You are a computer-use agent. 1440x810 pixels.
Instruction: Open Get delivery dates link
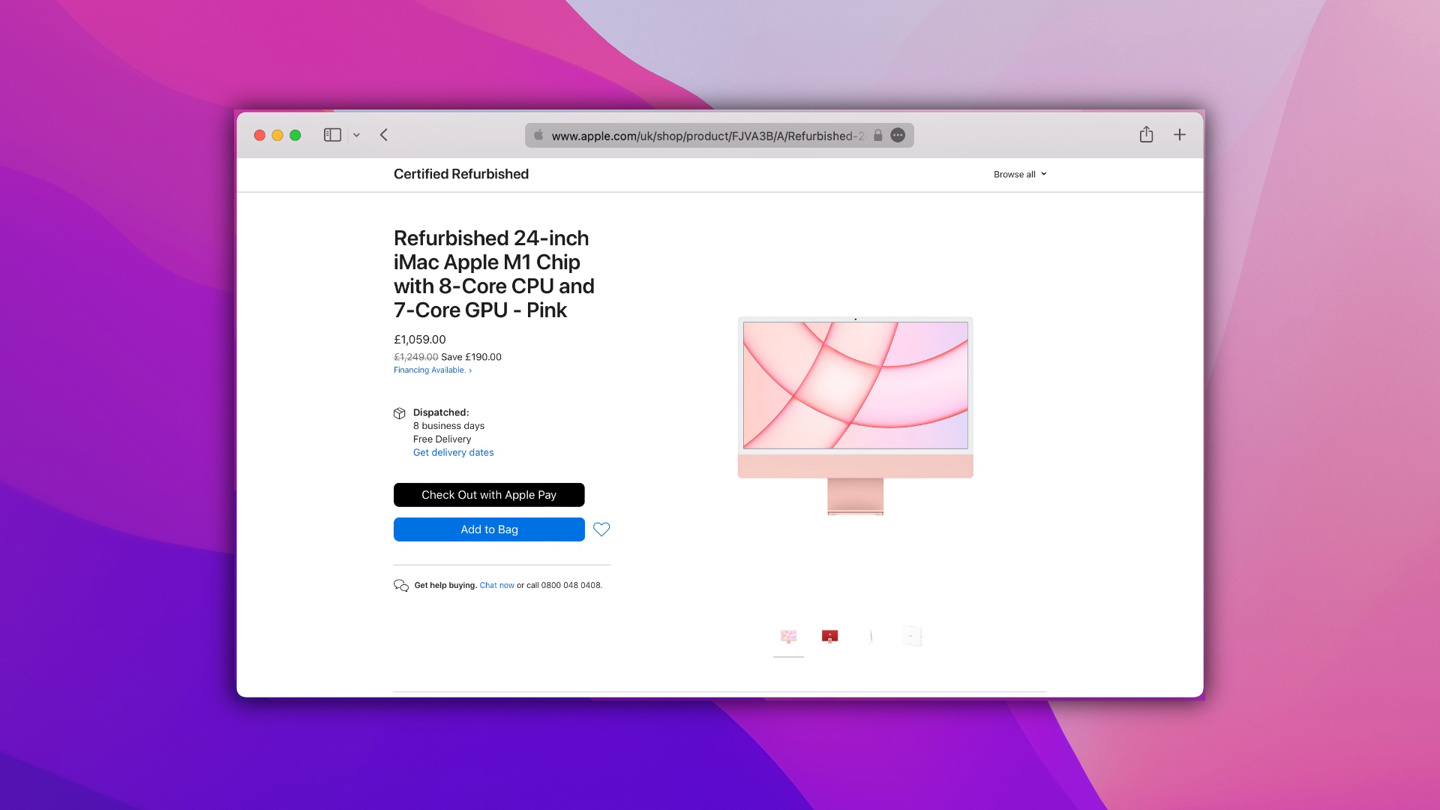(x=453, y=452)
